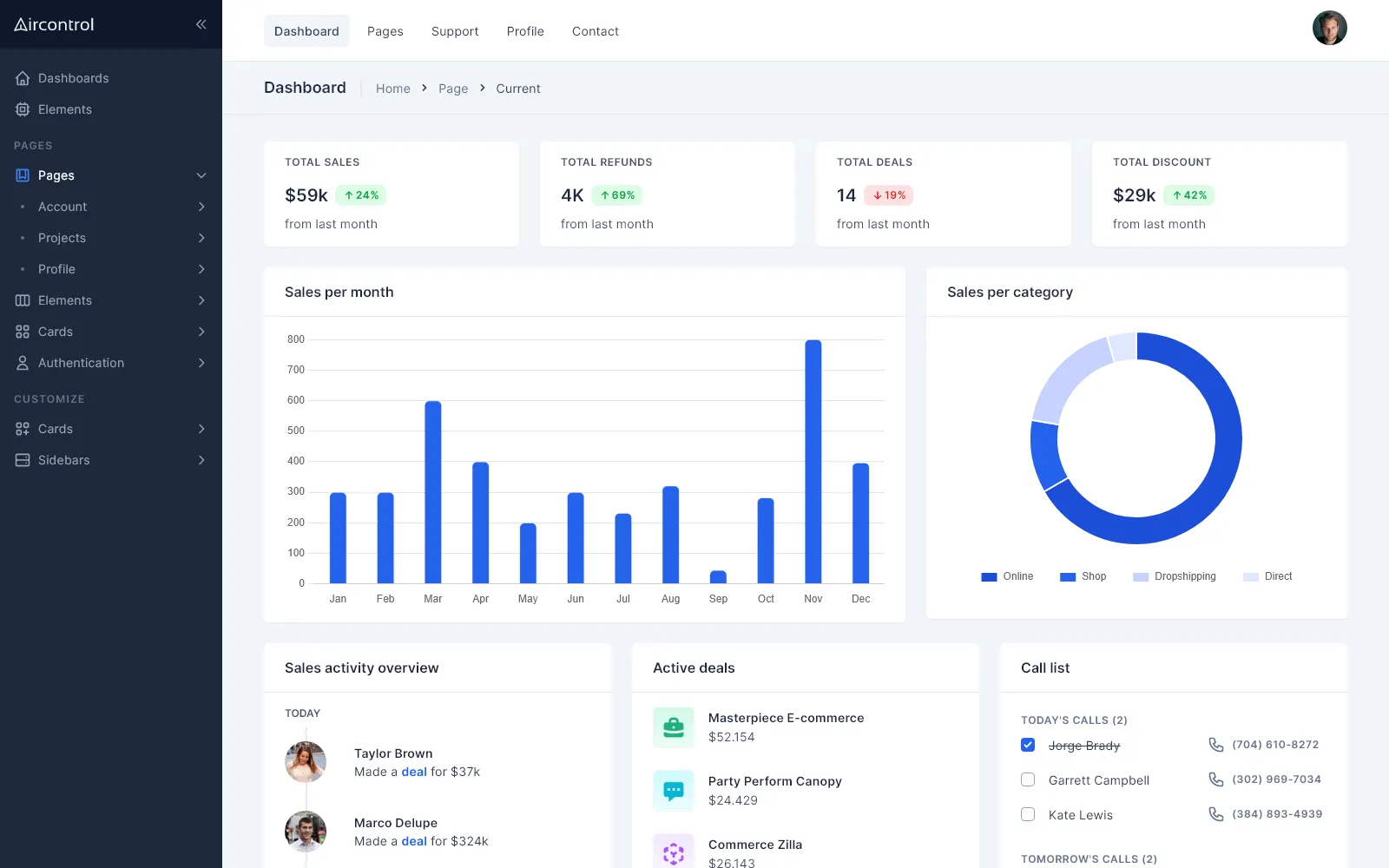Click the Nov bar in sales chart
Viewport: 1389px width, 868px height.
click(x=813, y=462)
